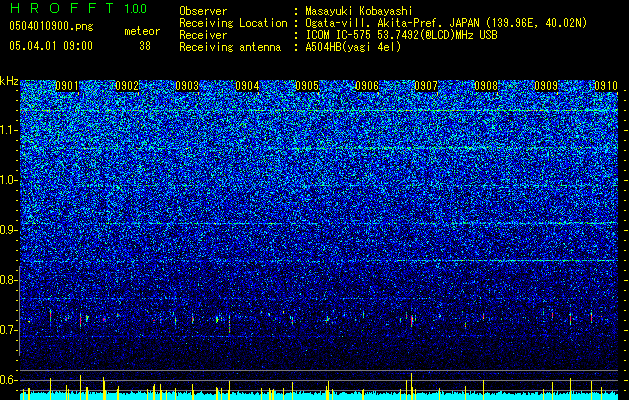Select the file name 0504010900.png
Viewport: 629px width, 400px height.
point(51,27)
